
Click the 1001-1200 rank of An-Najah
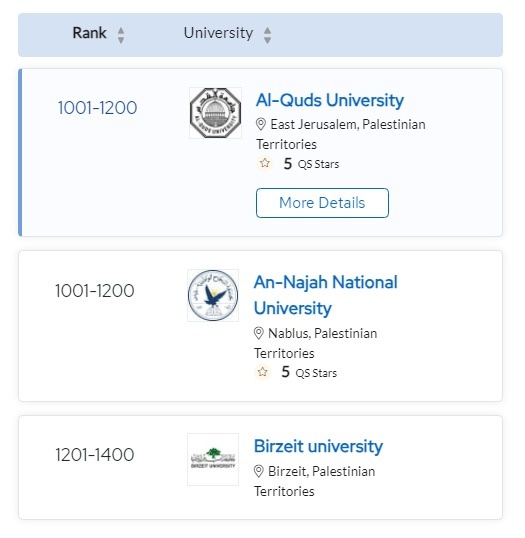95,291
